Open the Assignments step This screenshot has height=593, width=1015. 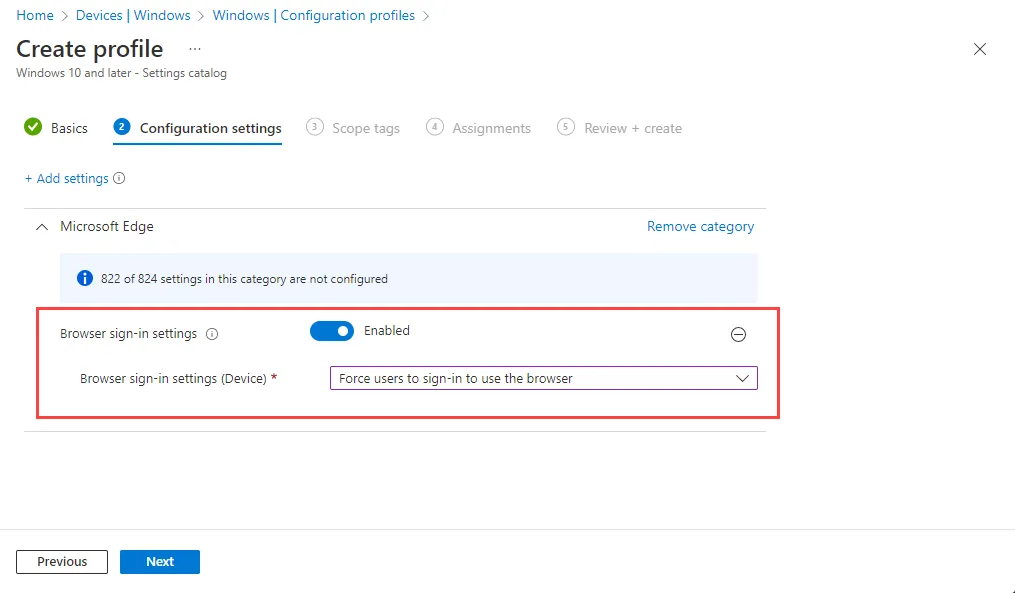point(478,128)
